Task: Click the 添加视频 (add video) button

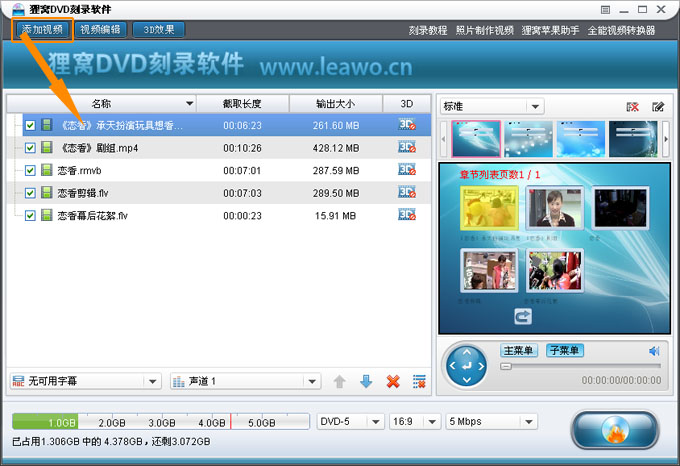Action: (x=42, y=29)
